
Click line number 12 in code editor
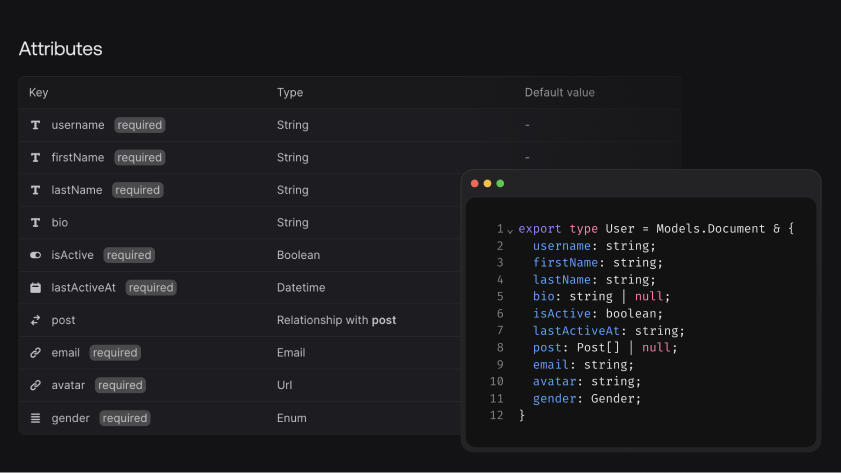(x=497, y=415)
